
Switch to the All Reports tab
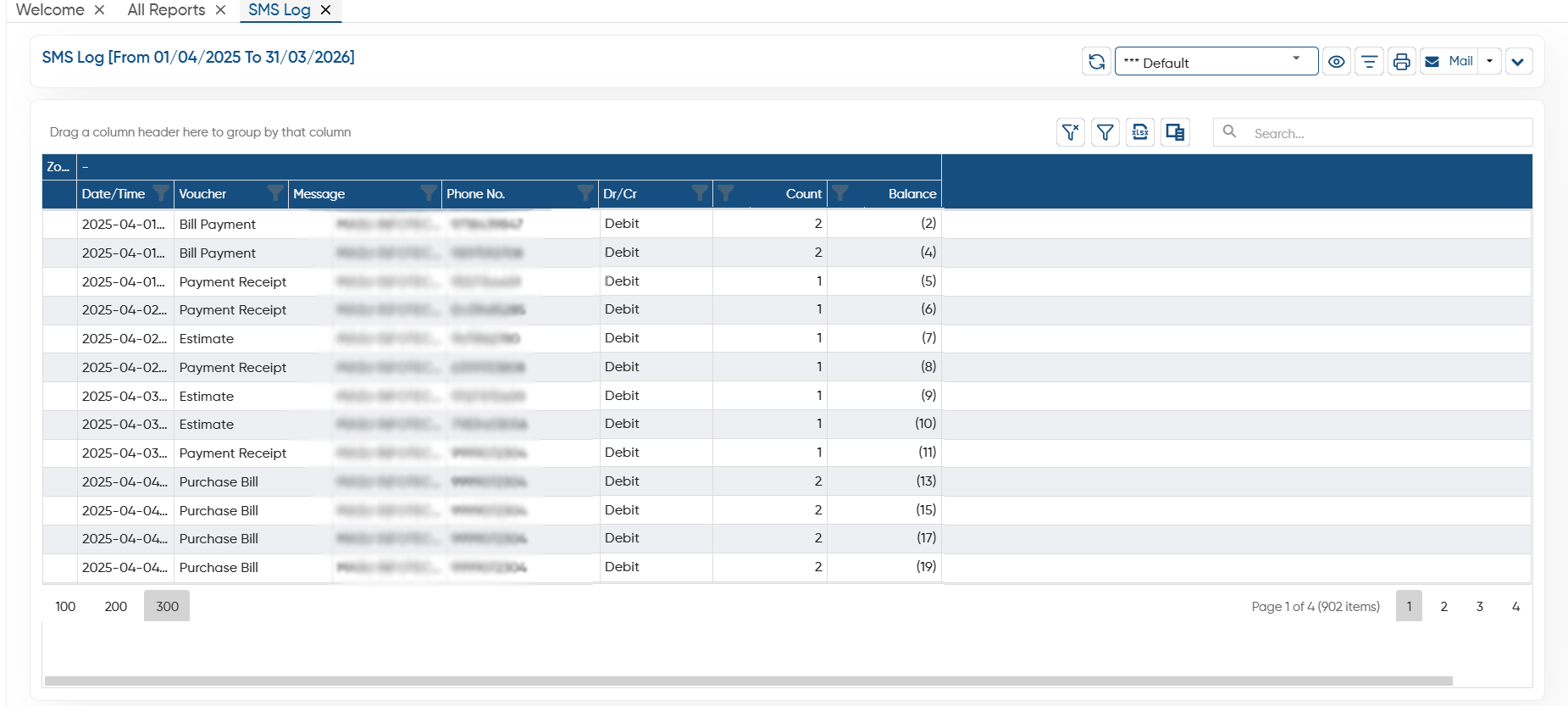166,10
